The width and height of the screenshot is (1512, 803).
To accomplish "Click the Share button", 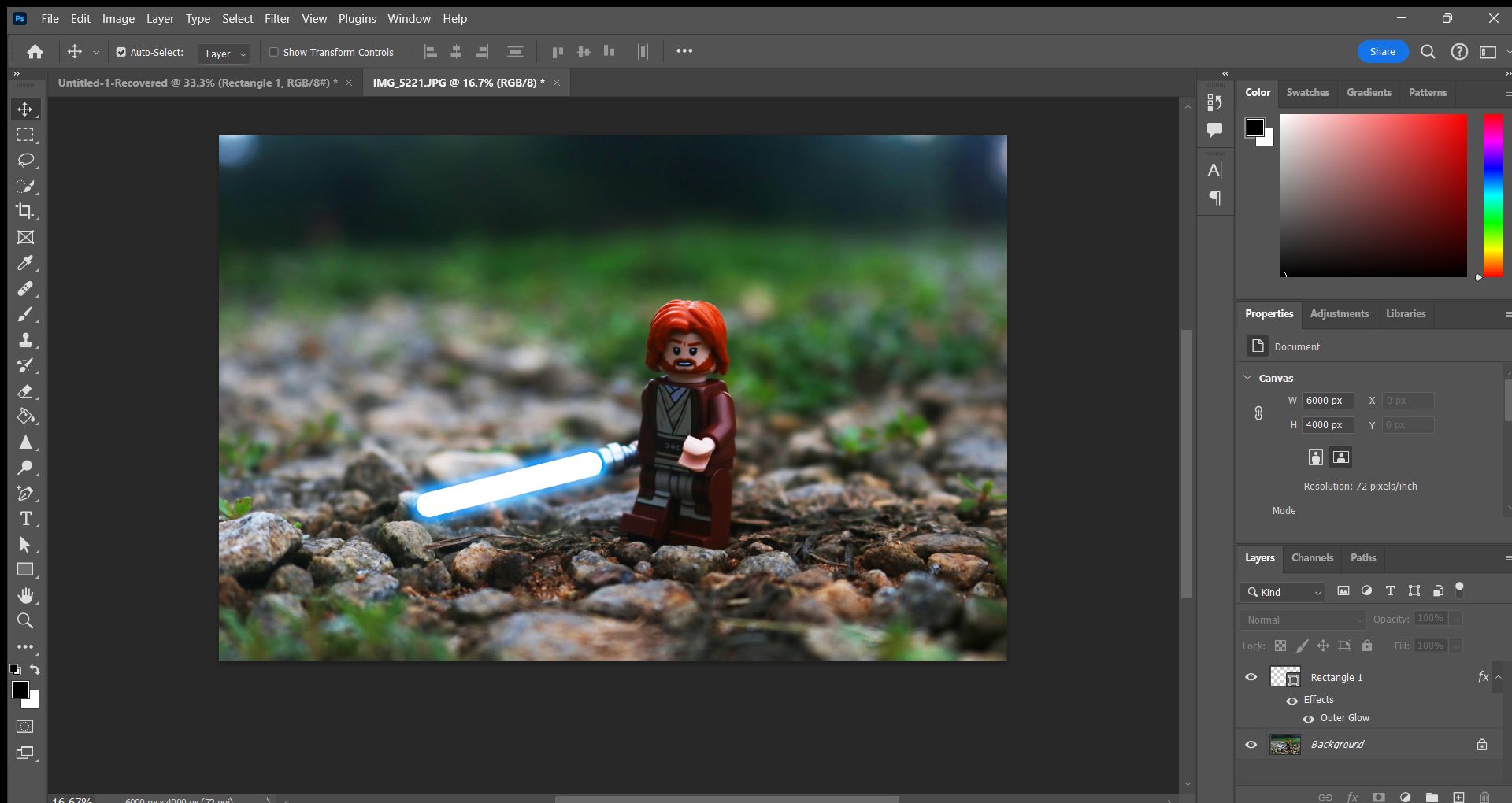I will [x=1382, y=52].
